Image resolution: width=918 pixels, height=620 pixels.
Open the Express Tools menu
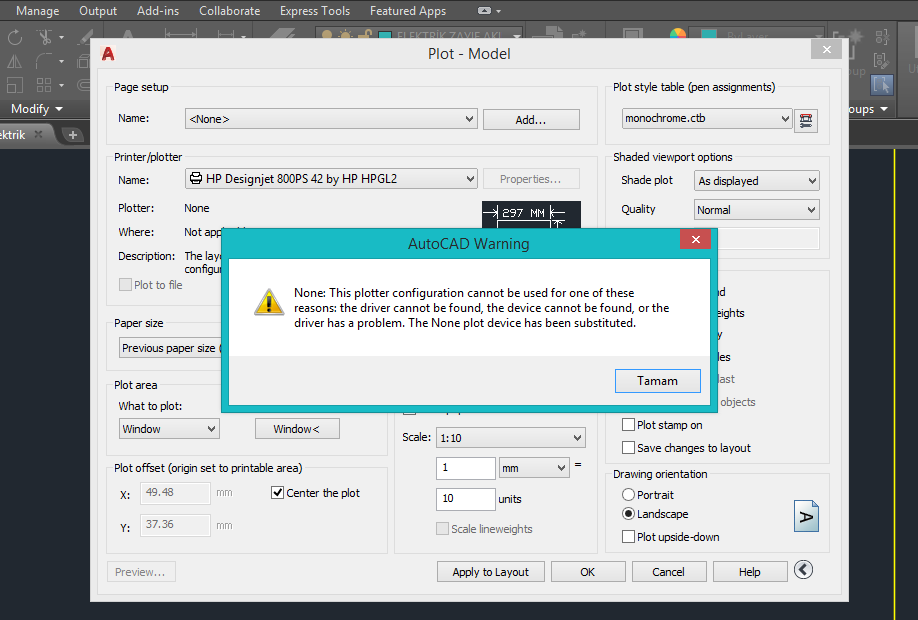tap(315, 11)
